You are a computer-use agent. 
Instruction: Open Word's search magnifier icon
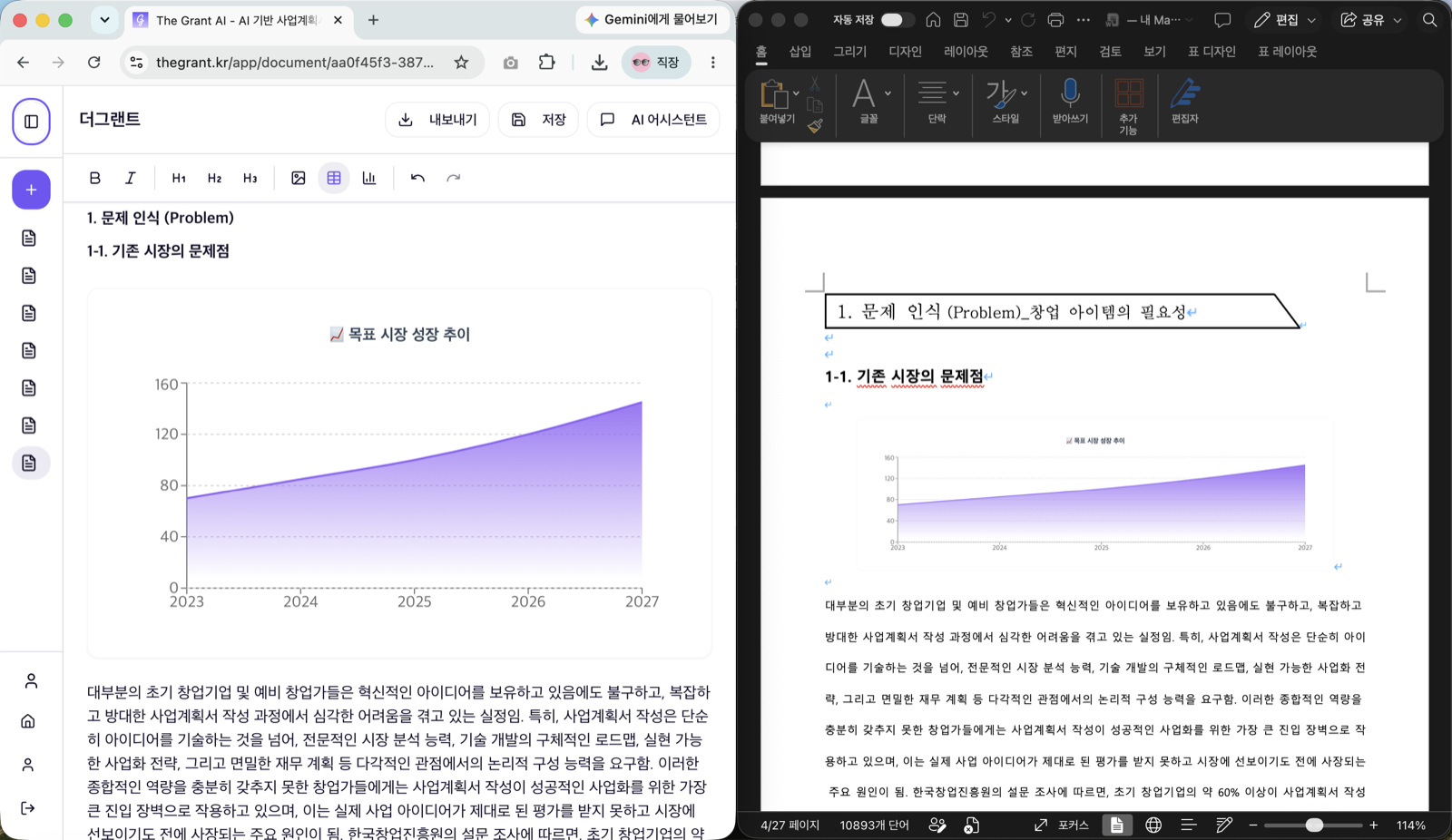tap(1430, 19)
